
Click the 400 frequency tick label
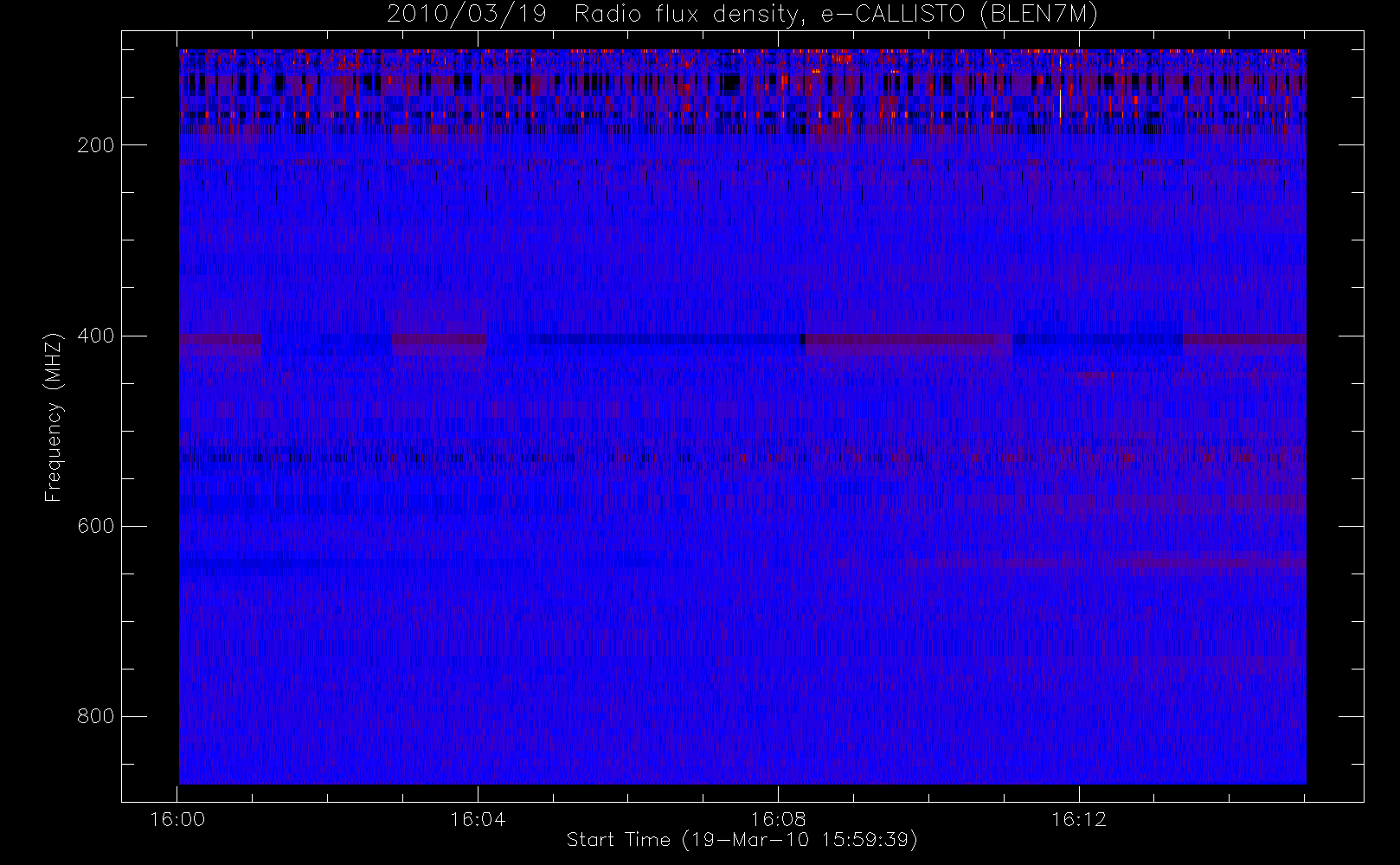coord(96,336)
